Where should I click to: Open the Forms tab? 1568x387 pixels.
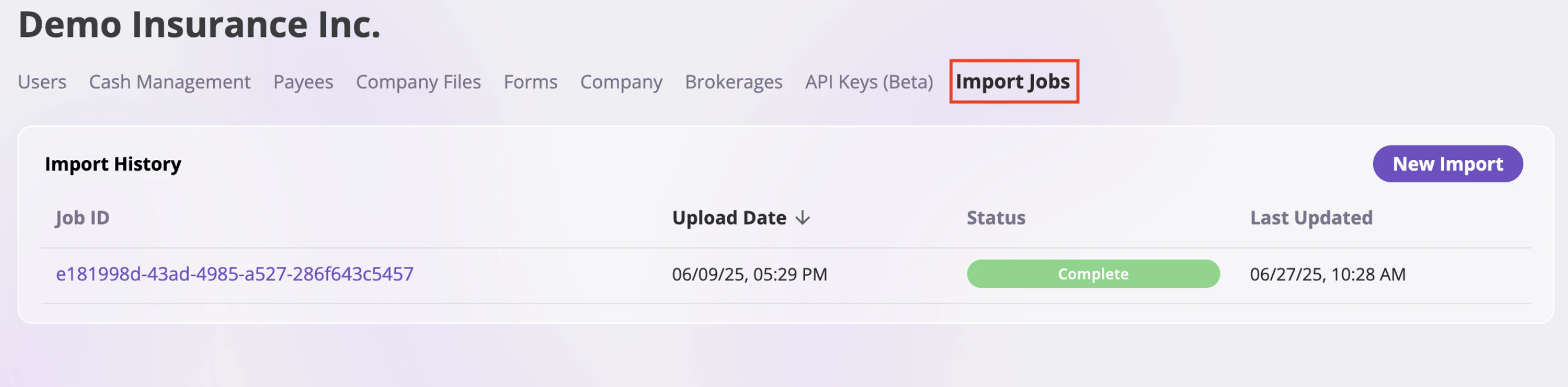[529, 82]
